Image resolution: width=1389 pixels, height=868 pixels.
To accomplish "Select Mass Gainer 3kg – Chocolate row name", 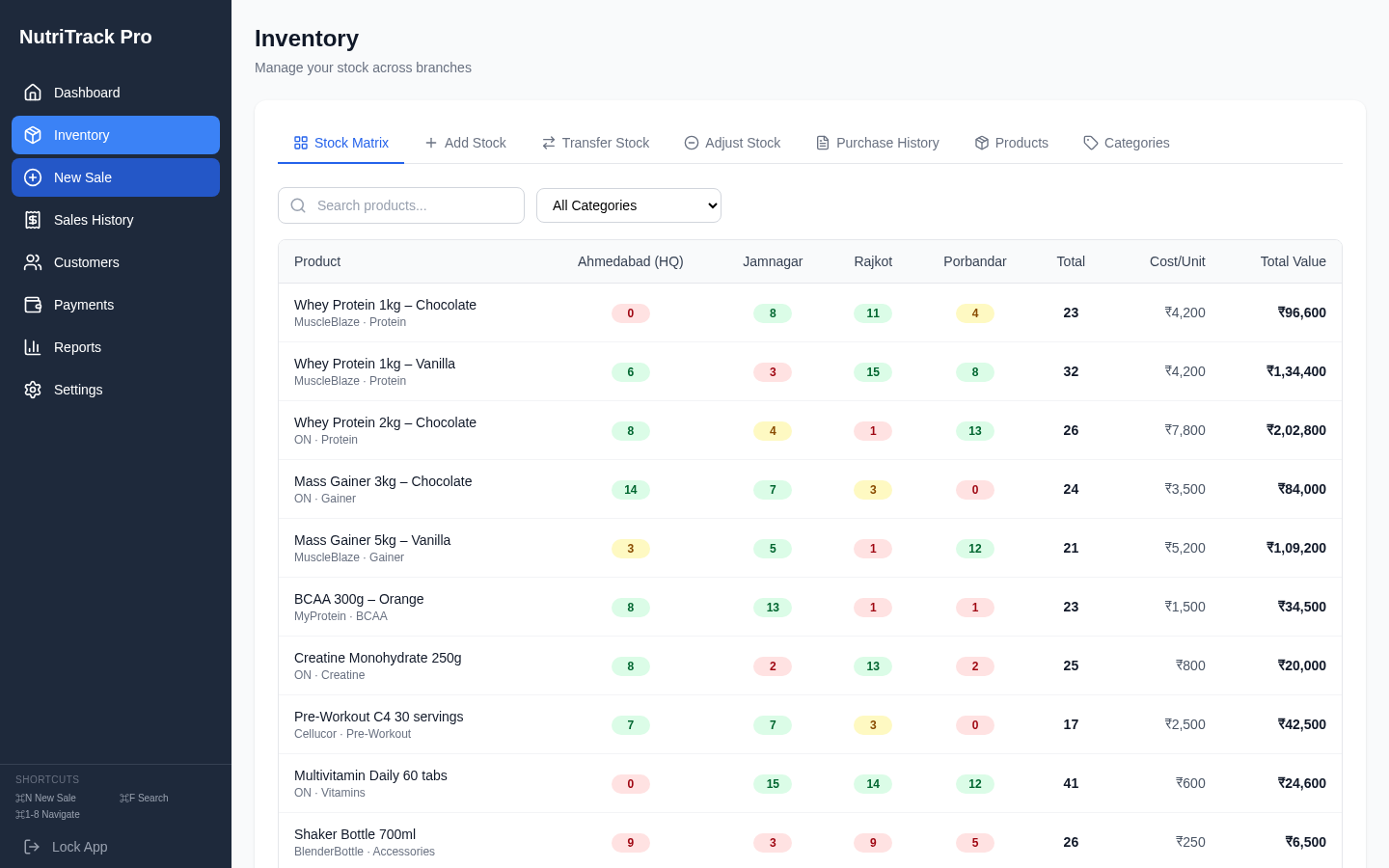I will (x=383, y=481).
